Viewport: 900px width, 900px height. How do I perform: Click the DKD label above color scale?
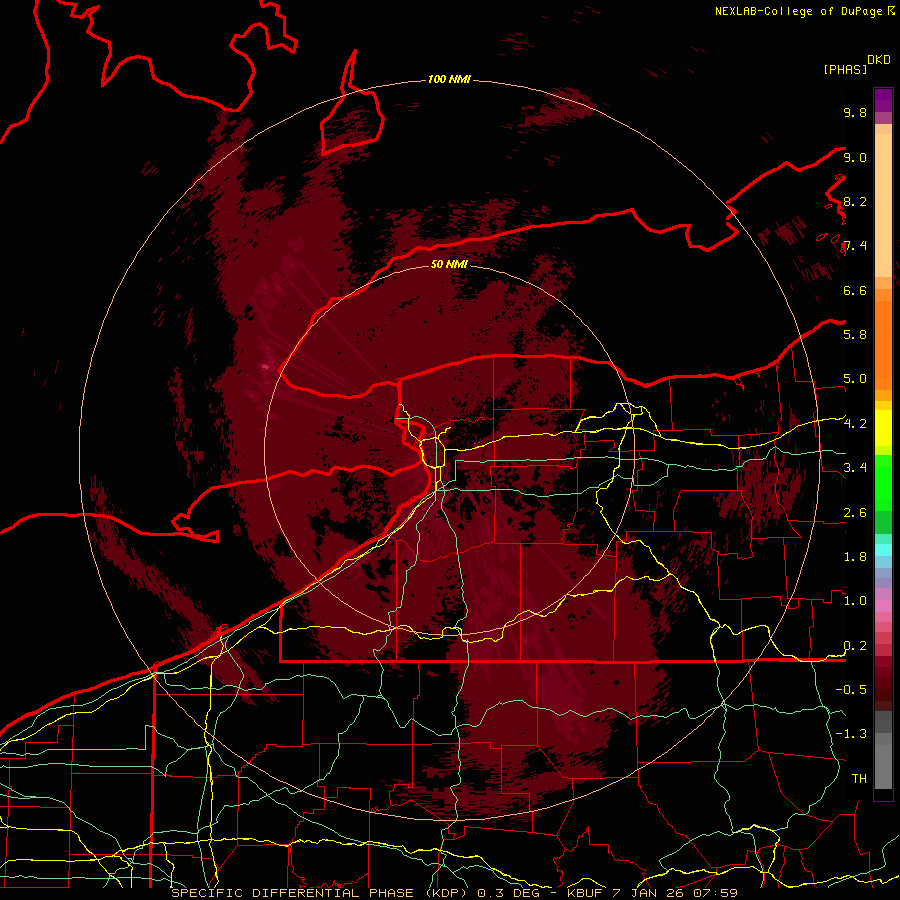(879, 60)
